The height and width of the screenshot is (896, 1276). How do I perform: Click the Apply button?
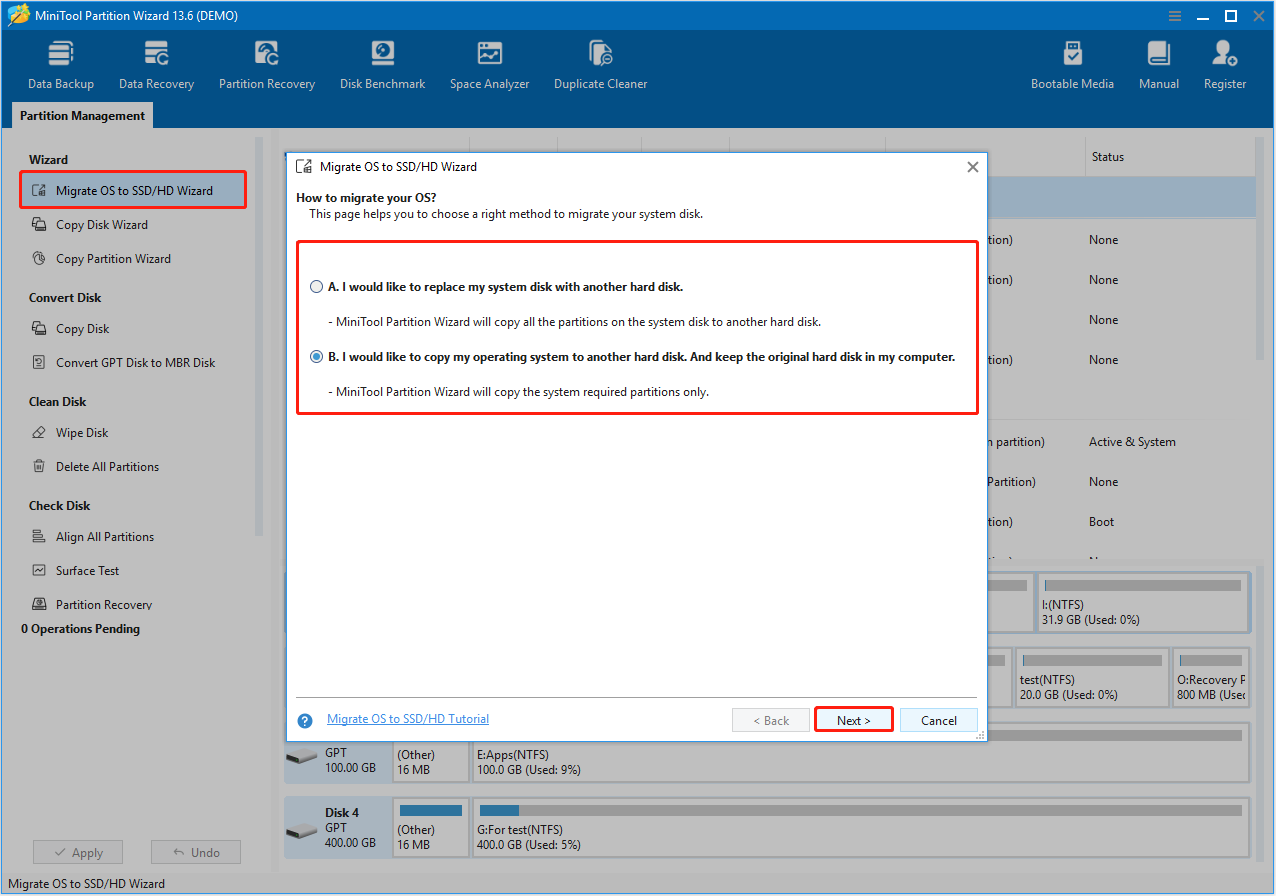[x=78, y=853]
